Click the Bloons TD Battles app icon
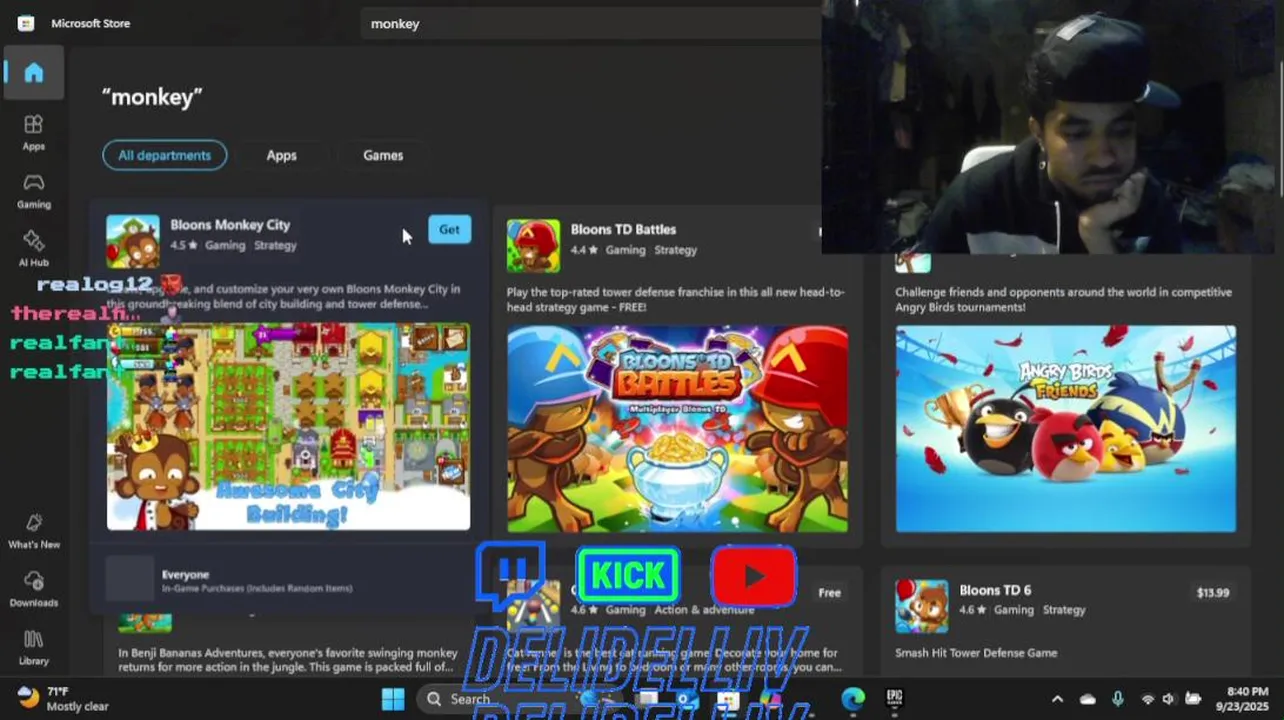1284x720 pixels. pyautogui.click(x=533, y=246)
